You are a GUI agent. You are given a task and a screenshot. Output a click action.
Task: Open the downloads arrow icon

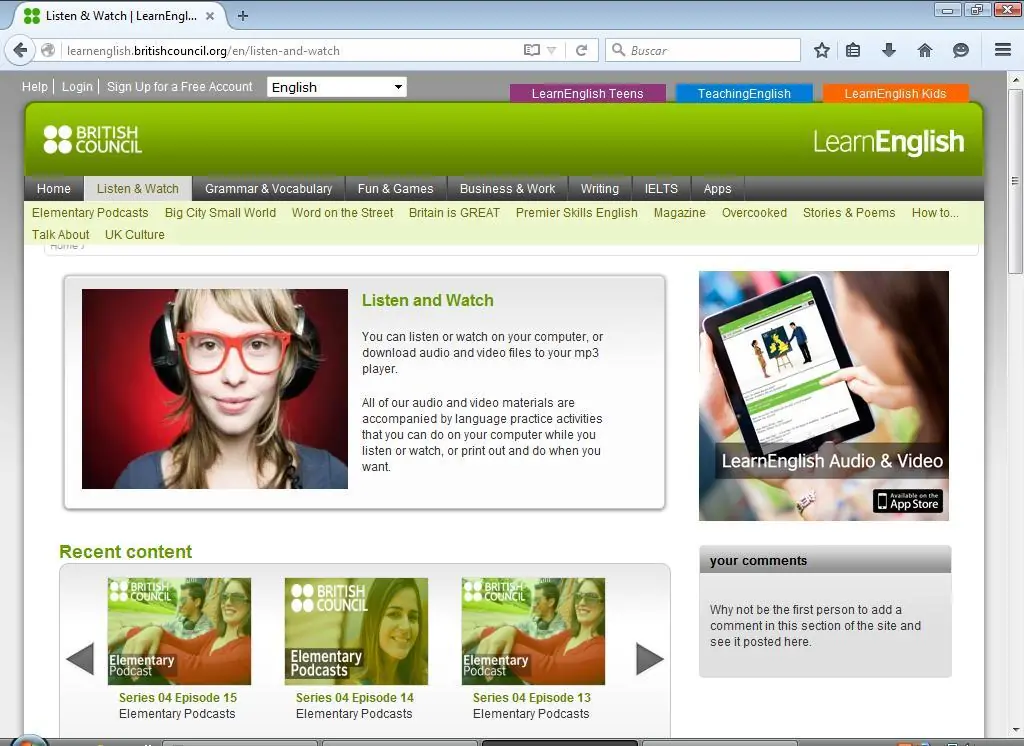889,50
